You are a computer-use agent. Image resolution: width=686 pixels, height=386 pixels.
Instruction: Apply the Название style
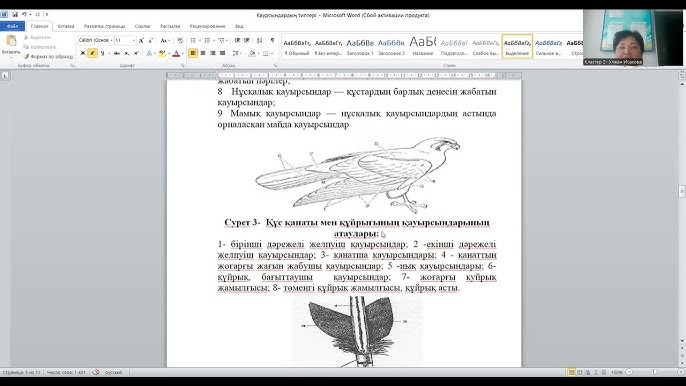tap(423, 47)
